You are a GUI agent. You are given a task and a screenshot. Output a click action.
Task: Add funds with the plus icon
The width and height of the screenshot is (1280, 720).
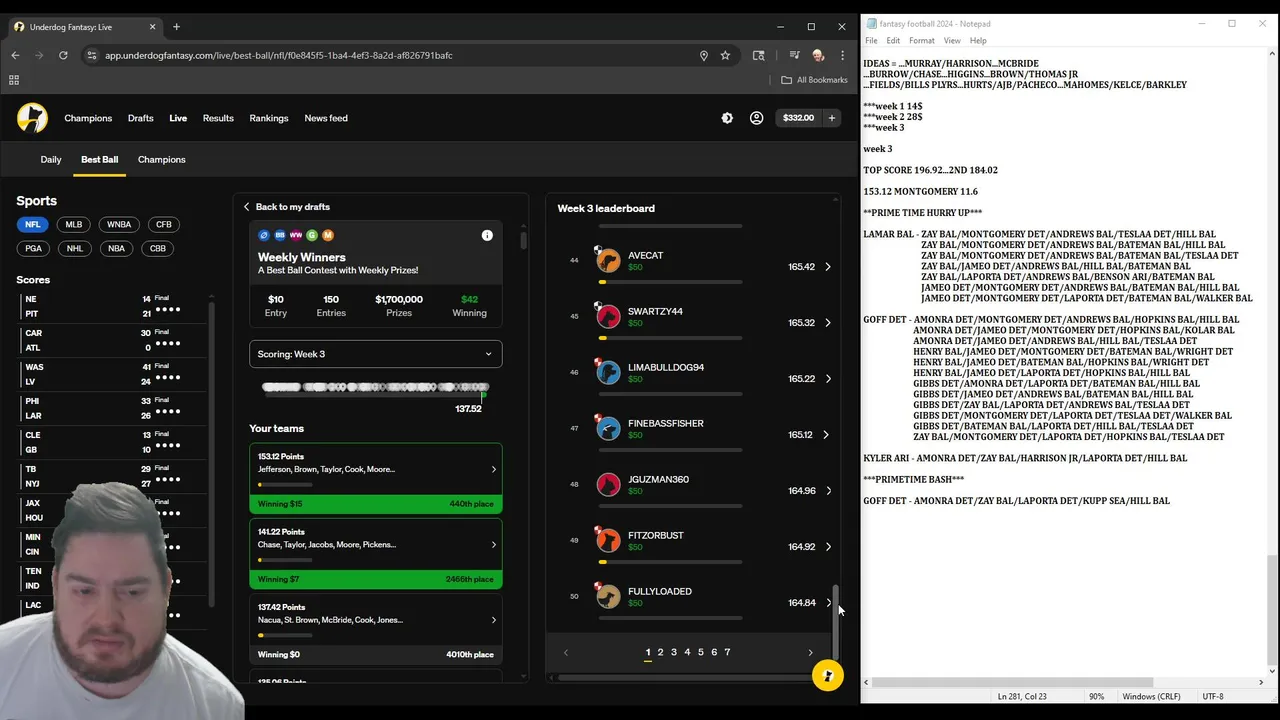click(x=831, y=118)
